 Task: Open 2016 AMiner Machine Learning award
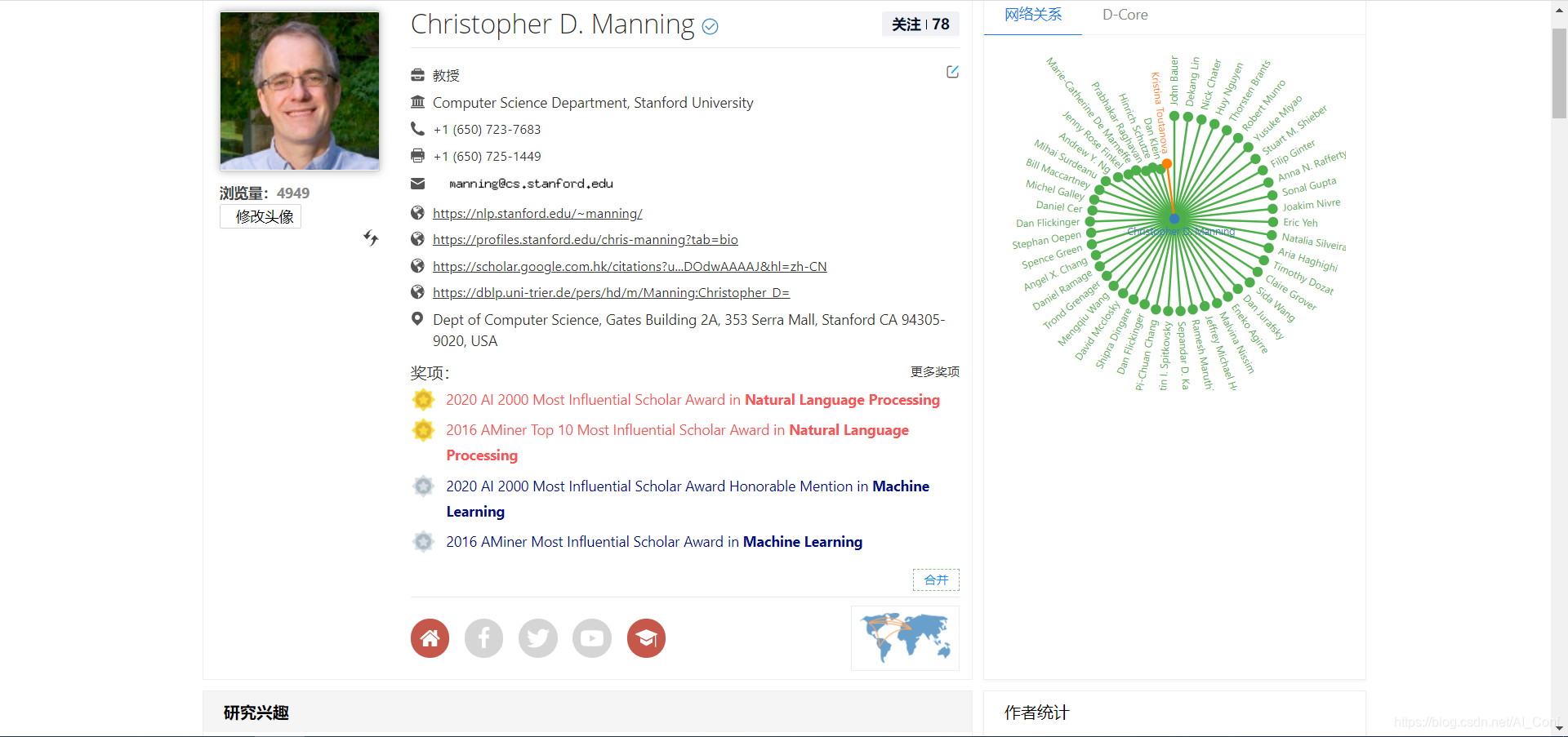654,542
